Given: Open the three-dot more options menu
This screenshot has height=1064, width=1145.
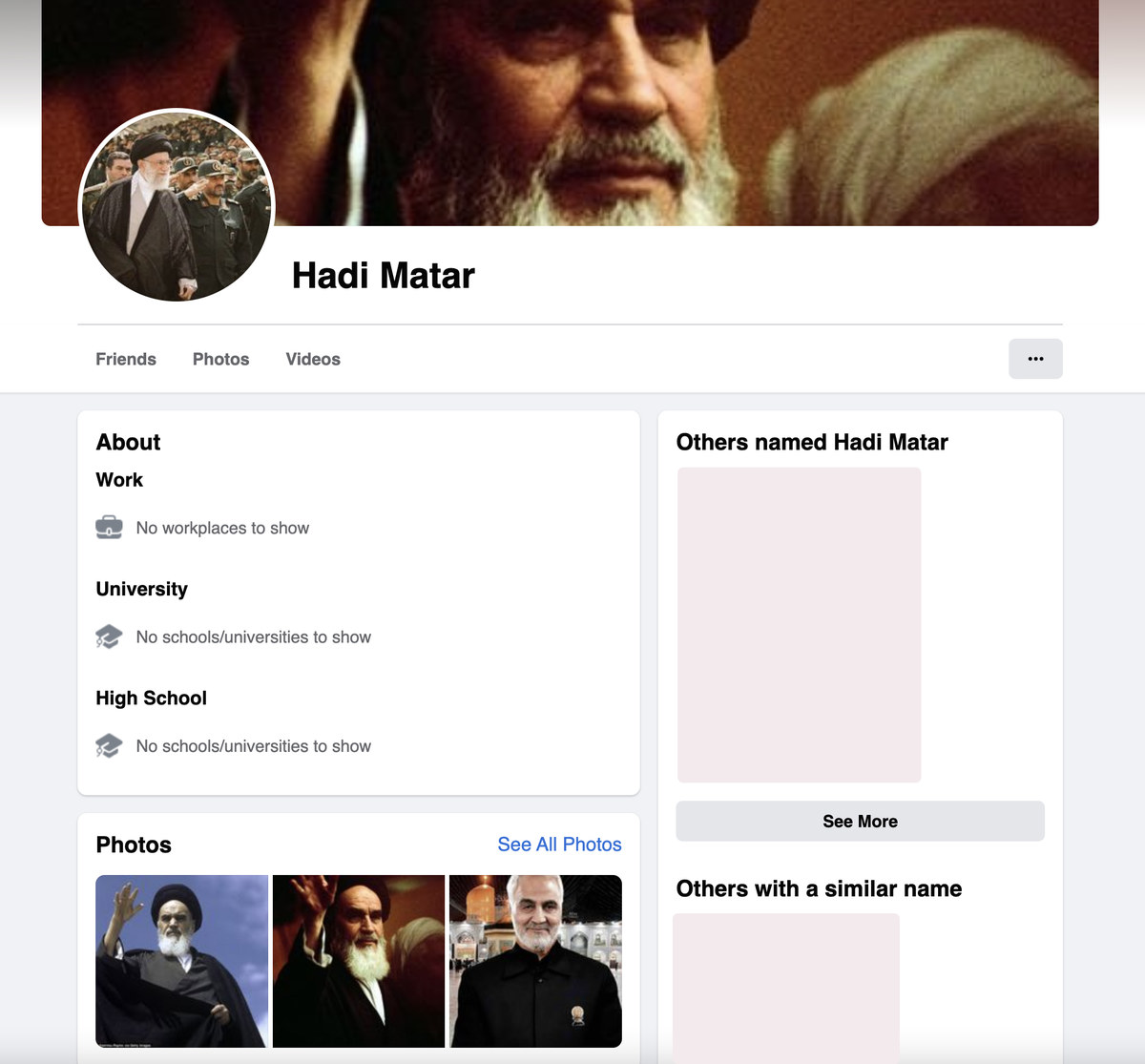Looking at the screenshot, I should coord(1035,359).
